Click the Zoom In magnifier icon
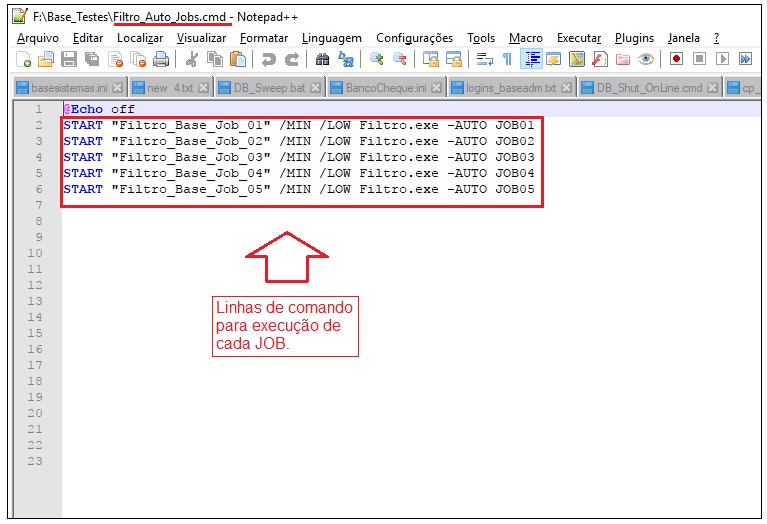This screenshot has height=524, width=767. 377,60
